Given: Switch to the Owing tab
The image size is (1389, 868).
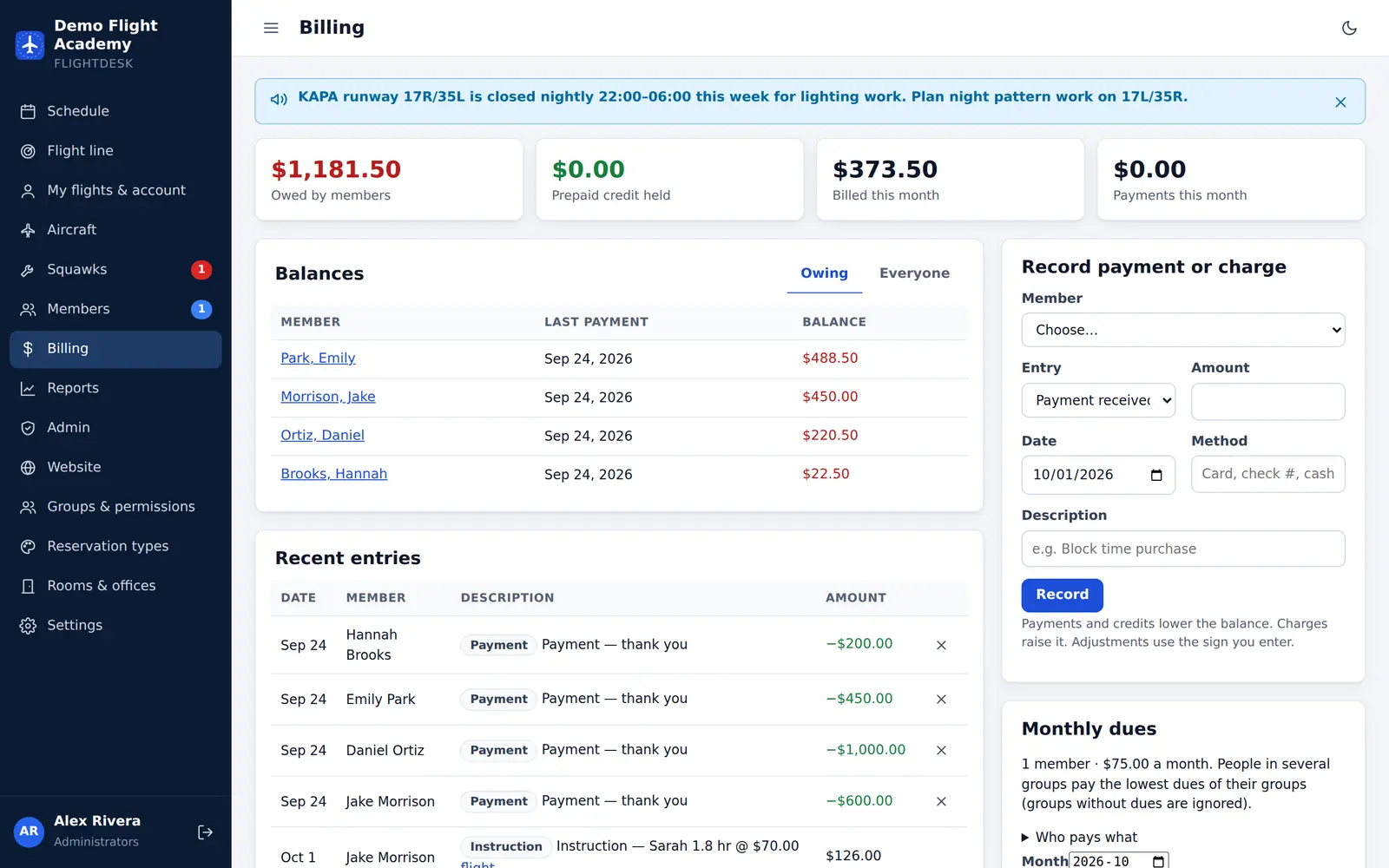Looking at the screenshot, I should [824, 273].
